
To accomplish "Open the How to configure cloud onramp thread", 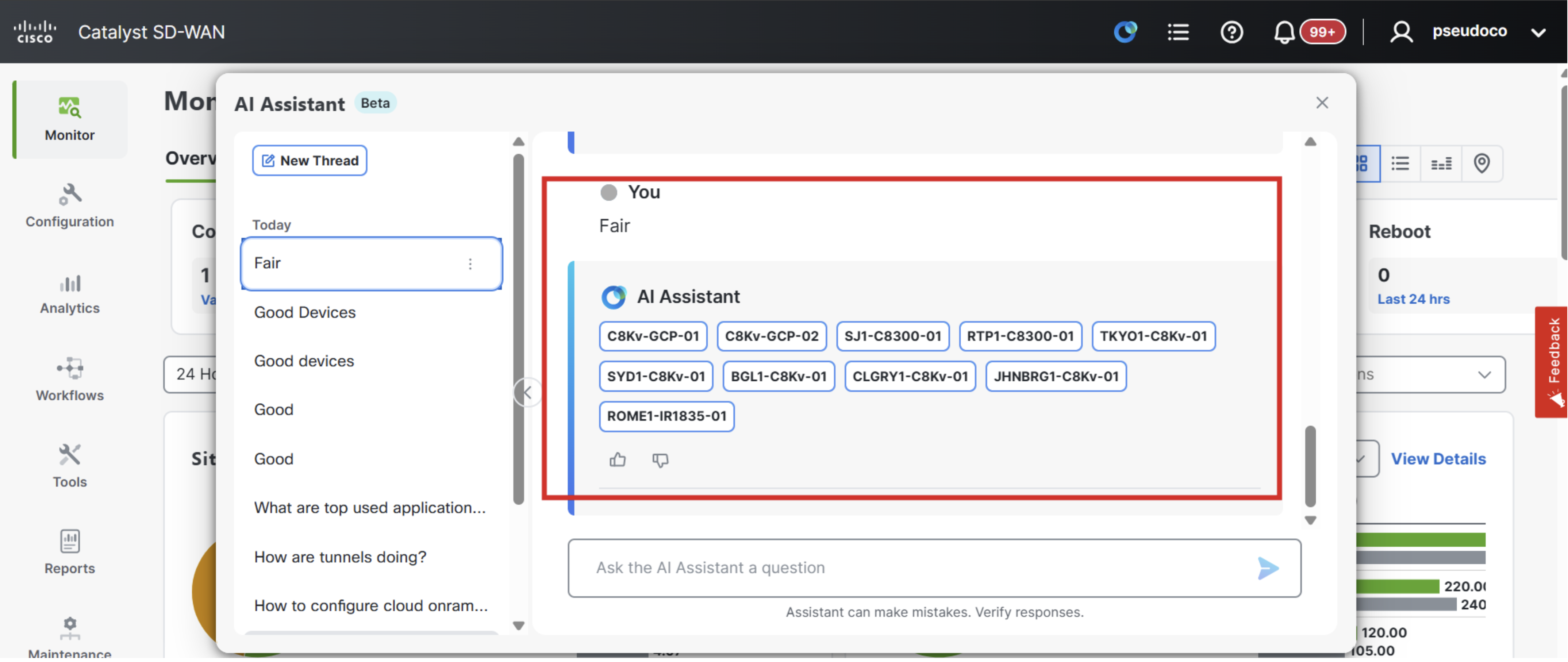I will coord(371,605).
